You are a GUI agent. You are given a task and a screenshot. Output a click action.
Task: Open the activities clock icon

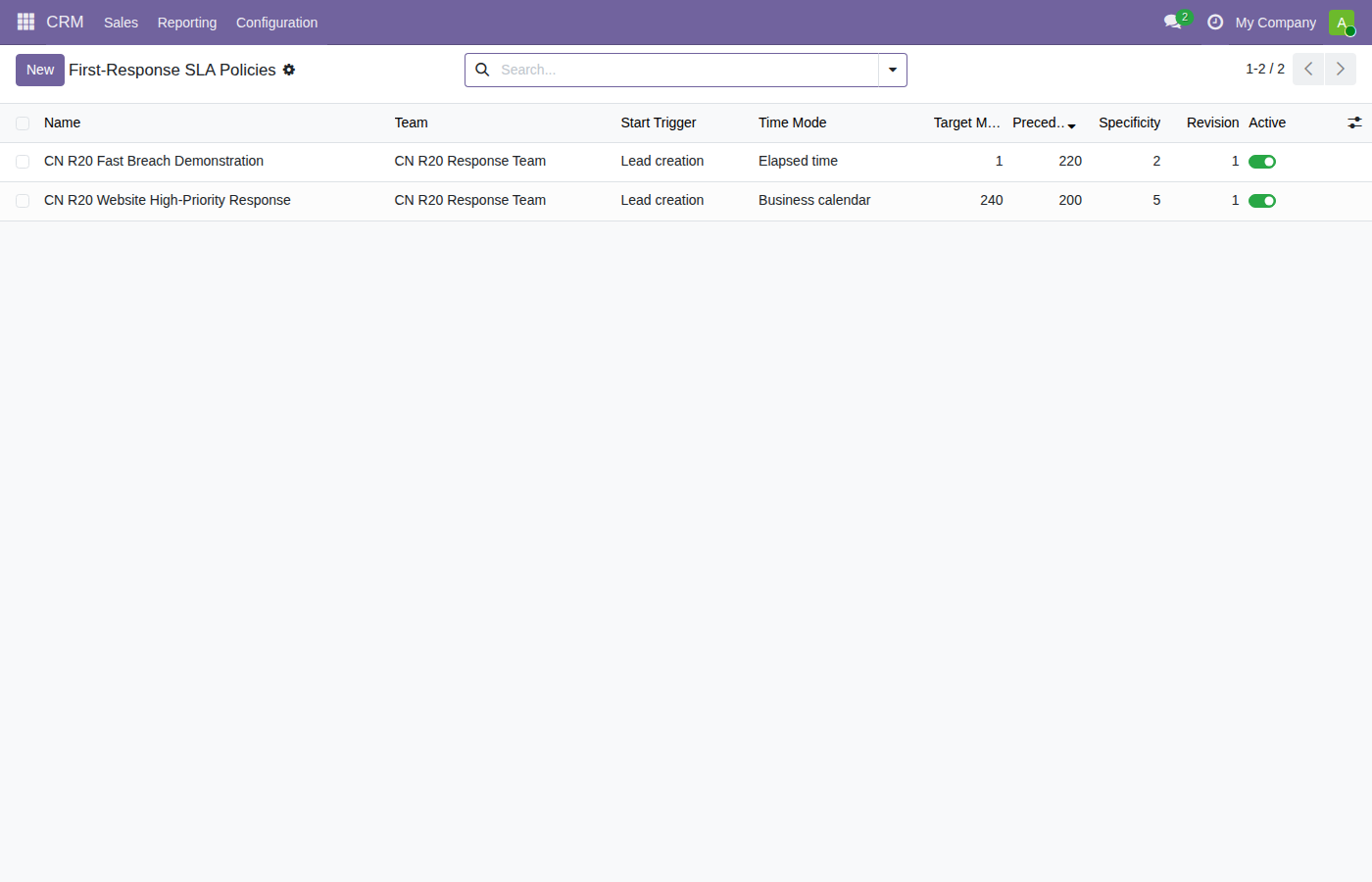1215,22
